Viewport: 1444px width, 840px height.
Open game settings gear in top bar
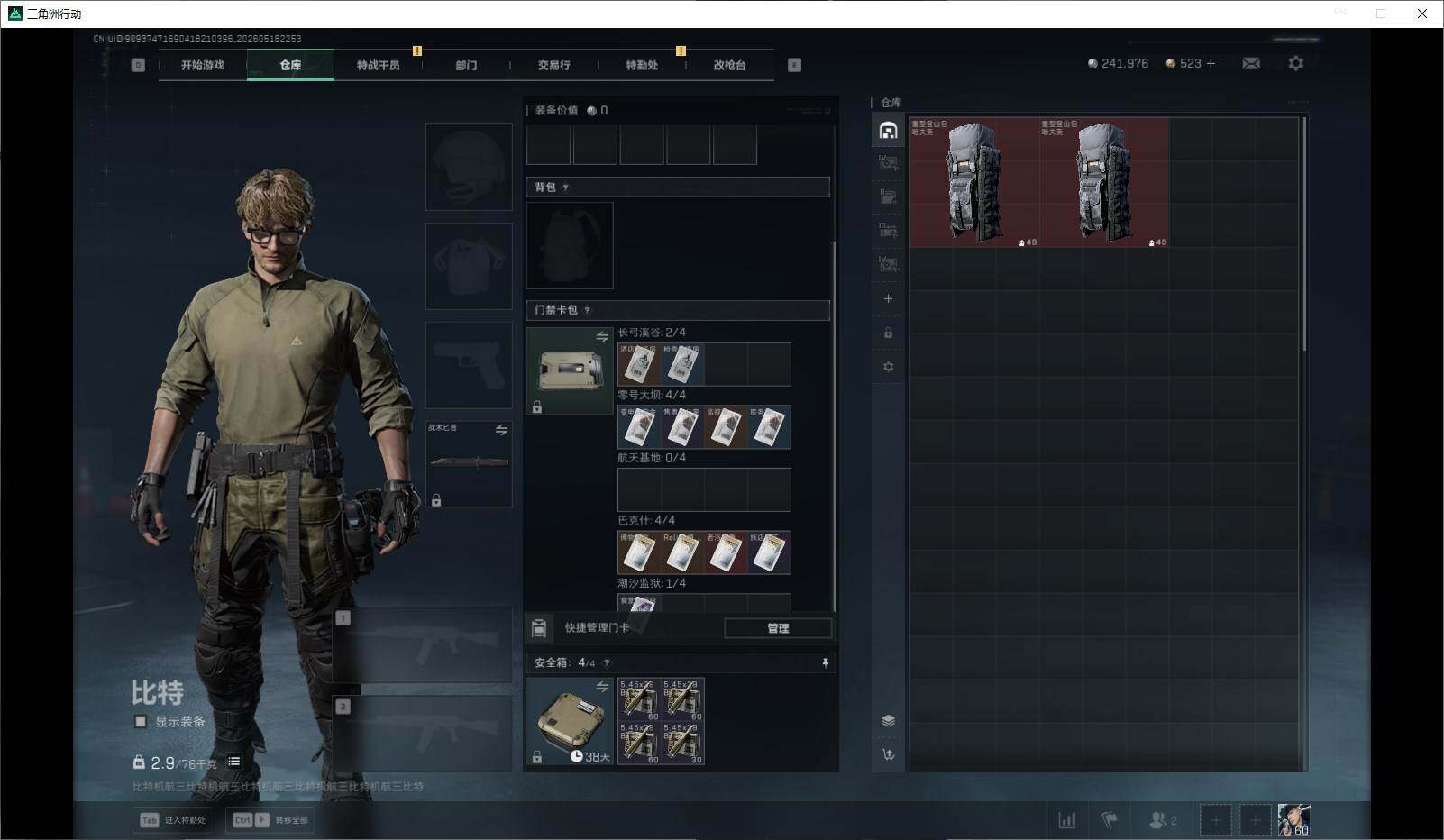pos(1296,63)
